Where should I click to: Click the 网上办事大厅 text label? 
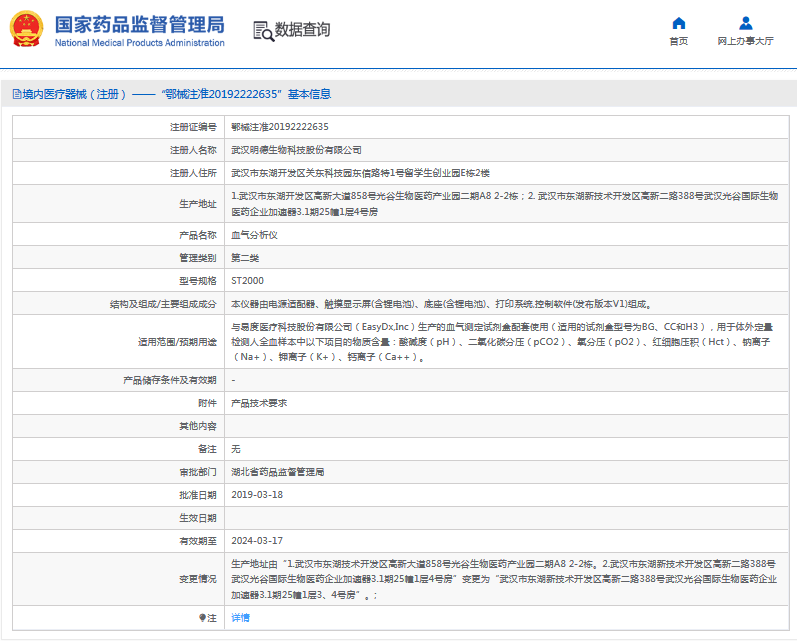pos(746,41)
